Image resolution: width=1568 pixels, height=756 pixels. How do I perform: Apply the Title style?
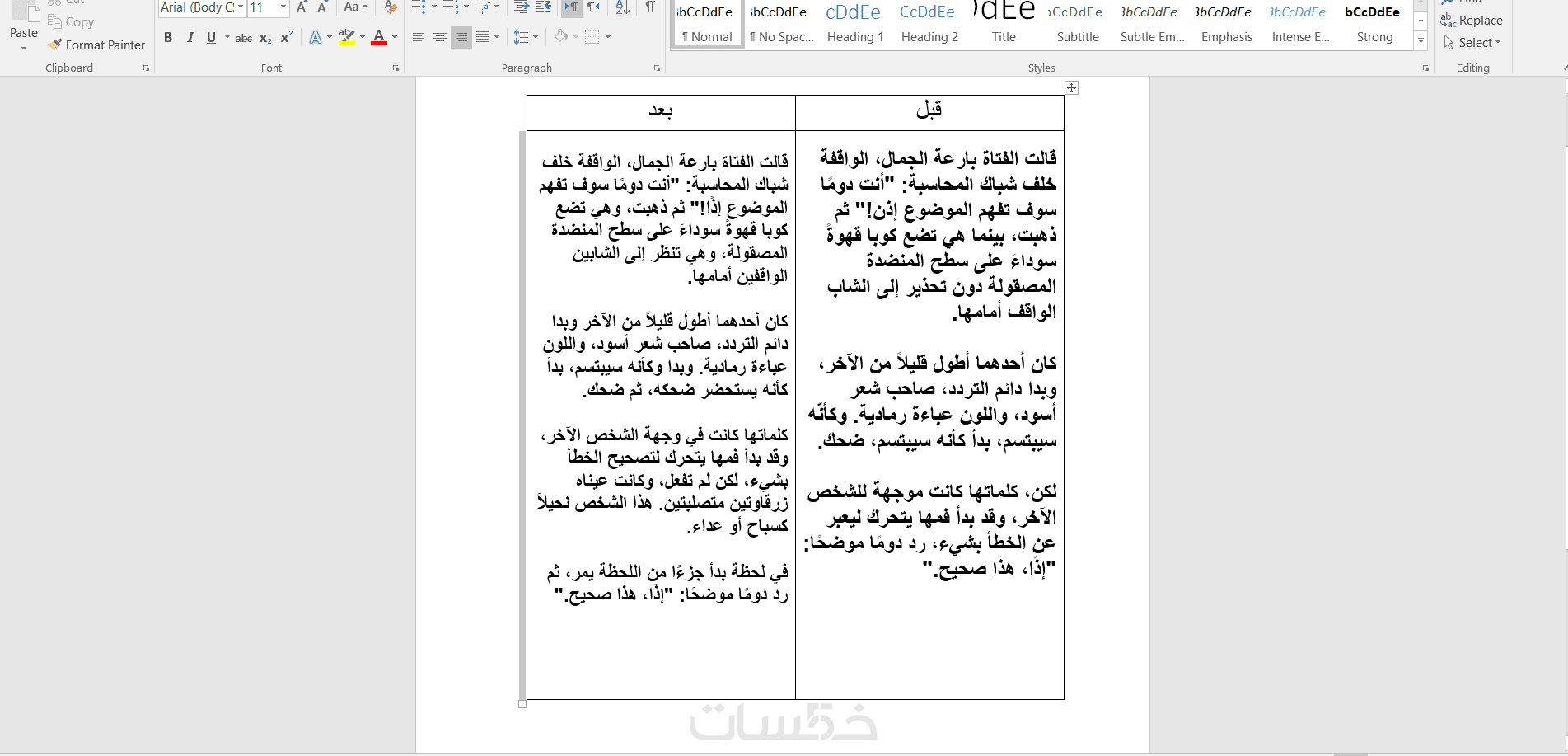pos(1004,24)
